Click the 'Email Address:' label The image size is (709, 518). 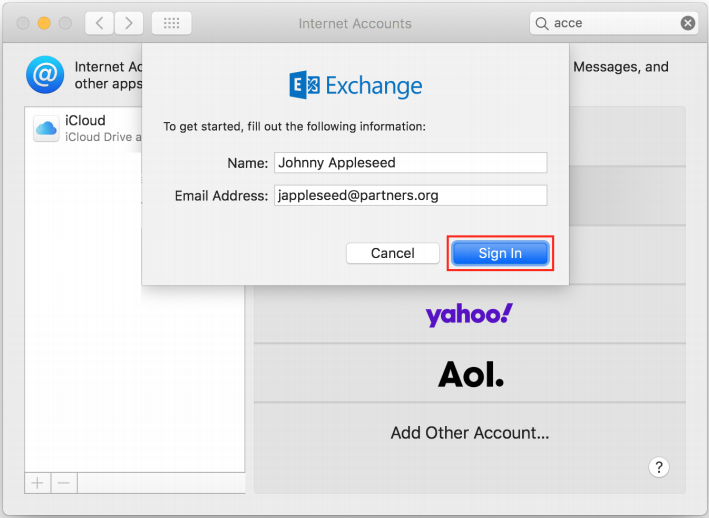222,196
